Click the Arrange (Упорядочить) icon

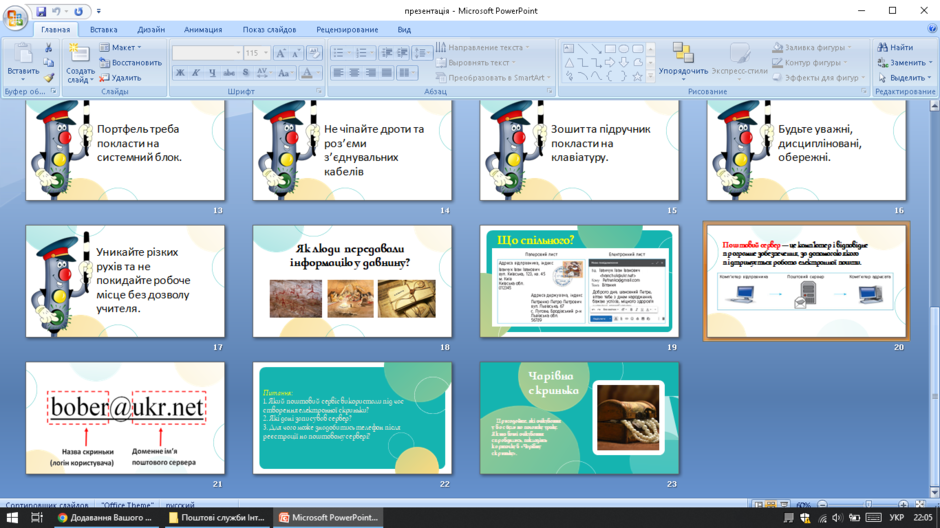click(683, 59)
